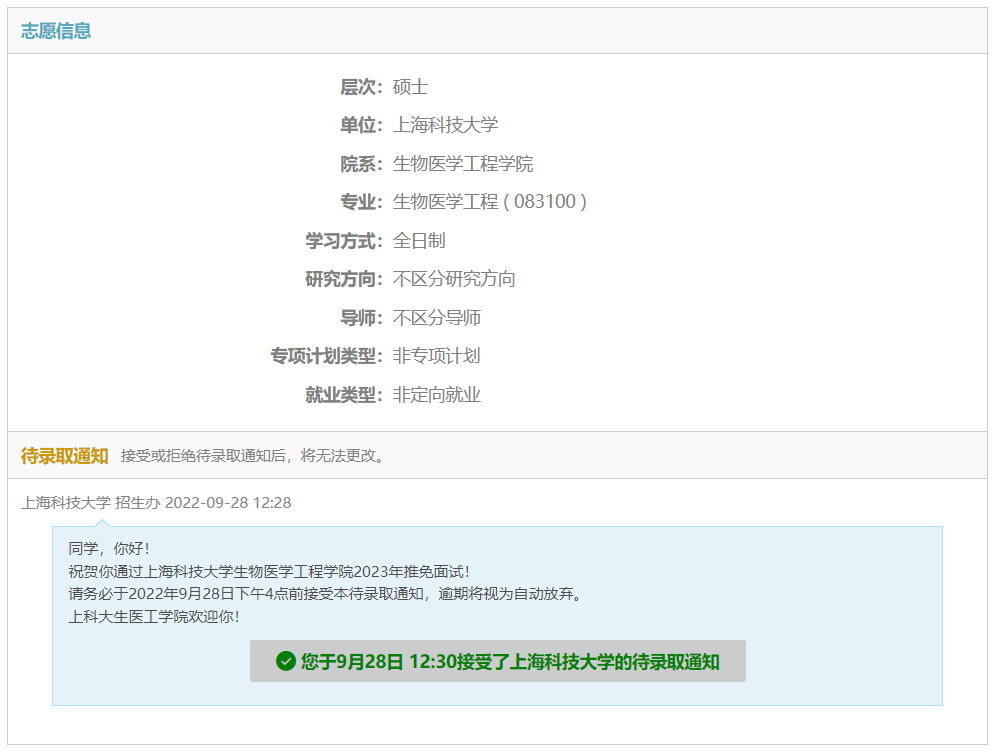Click the 导师 field label
The image size is (992, 752).
pyautogui.click(x=361, y=317)
